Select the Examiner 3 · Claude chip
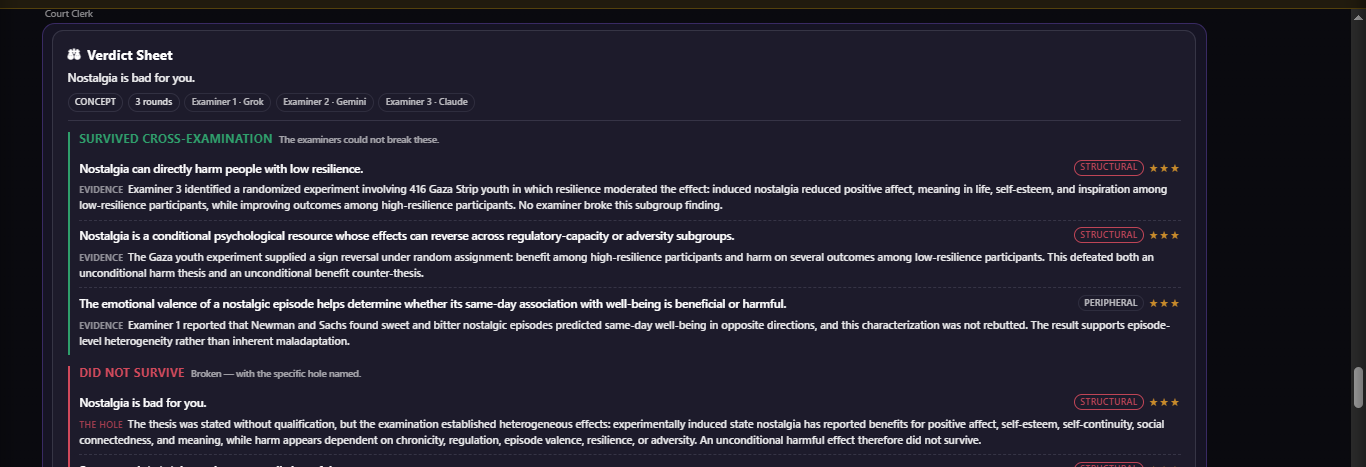The image size is (1366, 467). 426,102
